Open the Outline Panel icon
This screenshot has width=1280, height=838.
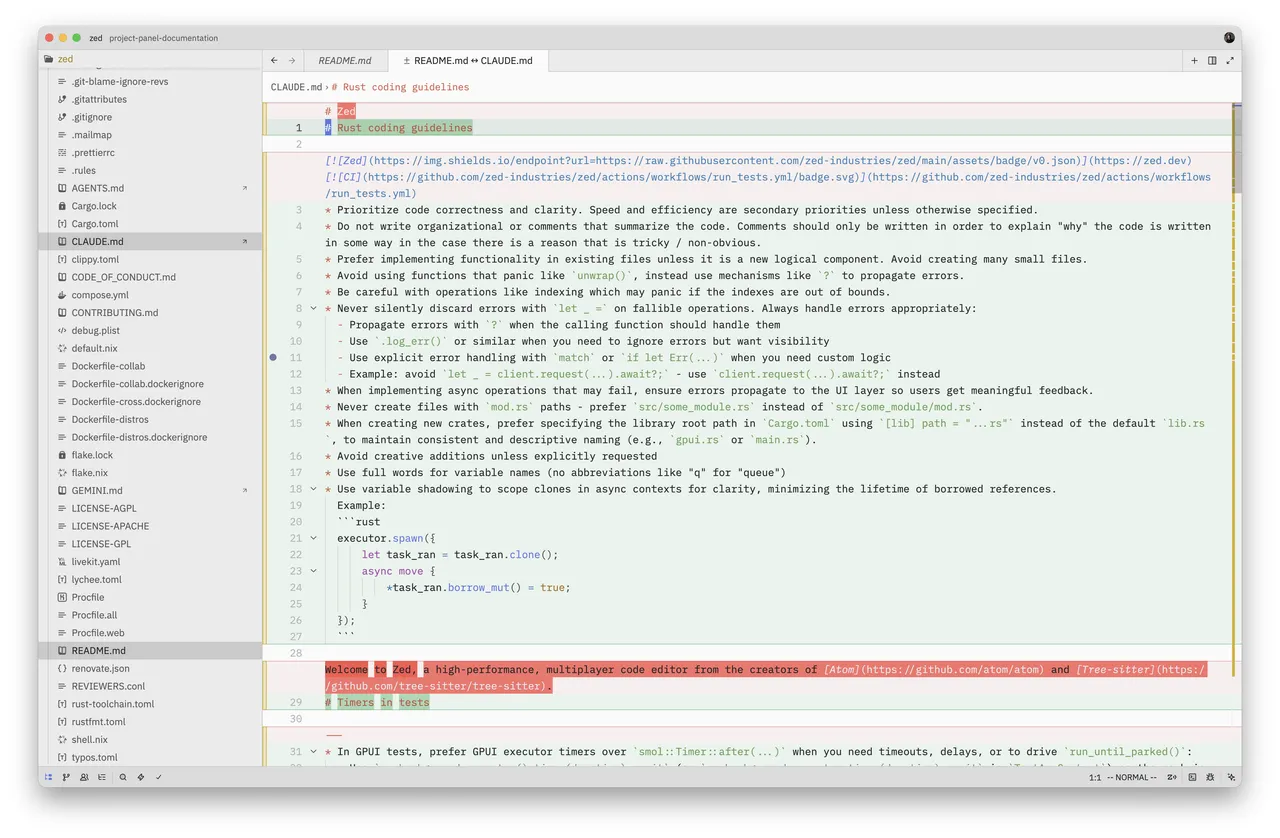pos(102,777)
